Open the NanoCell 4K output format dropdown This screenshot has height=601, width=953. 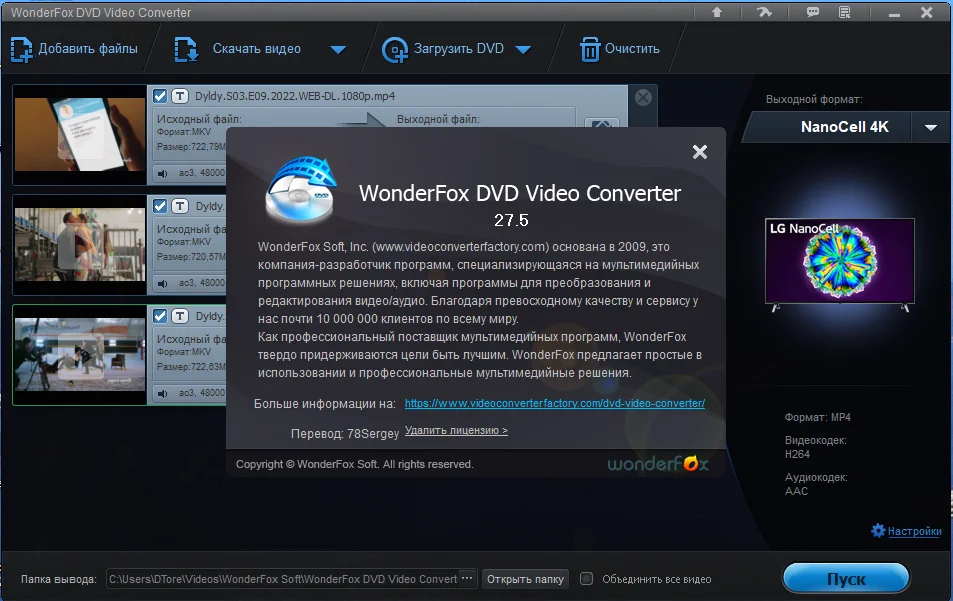click(x=930, y=128)
